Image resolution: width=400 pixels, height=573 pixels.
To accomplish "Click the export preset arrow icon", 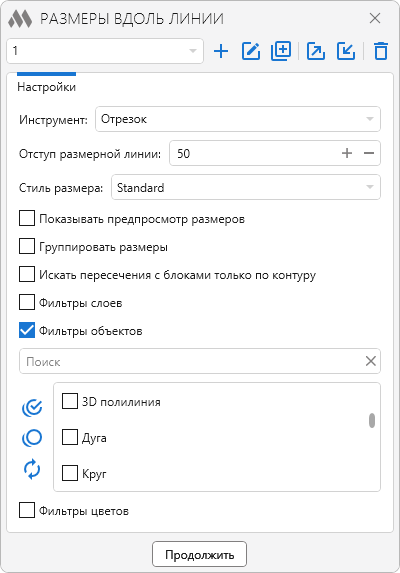I will click(x=316, y=51).
